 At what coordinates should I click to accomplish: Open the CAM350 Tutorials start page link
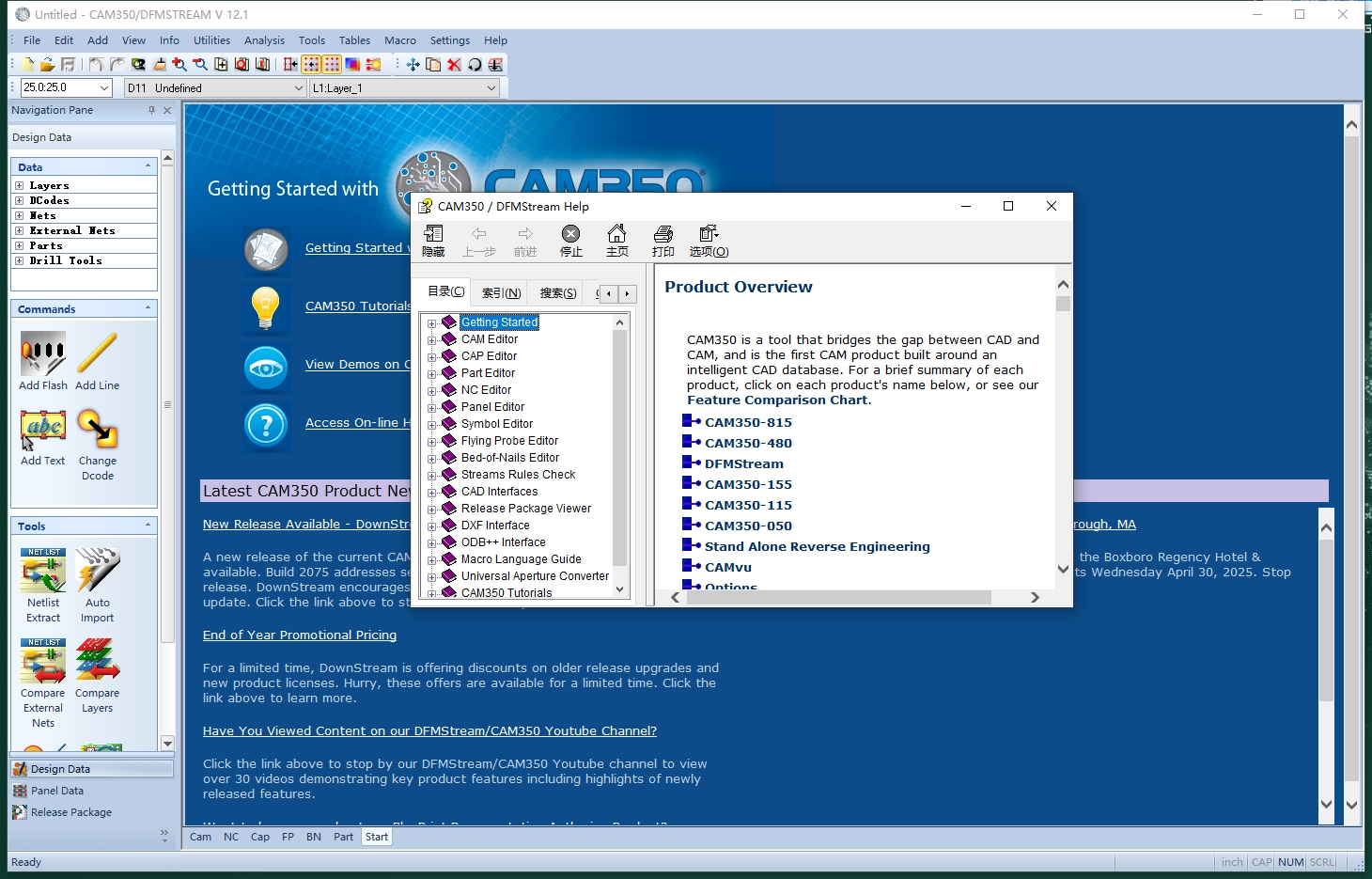tap(357, 306)
